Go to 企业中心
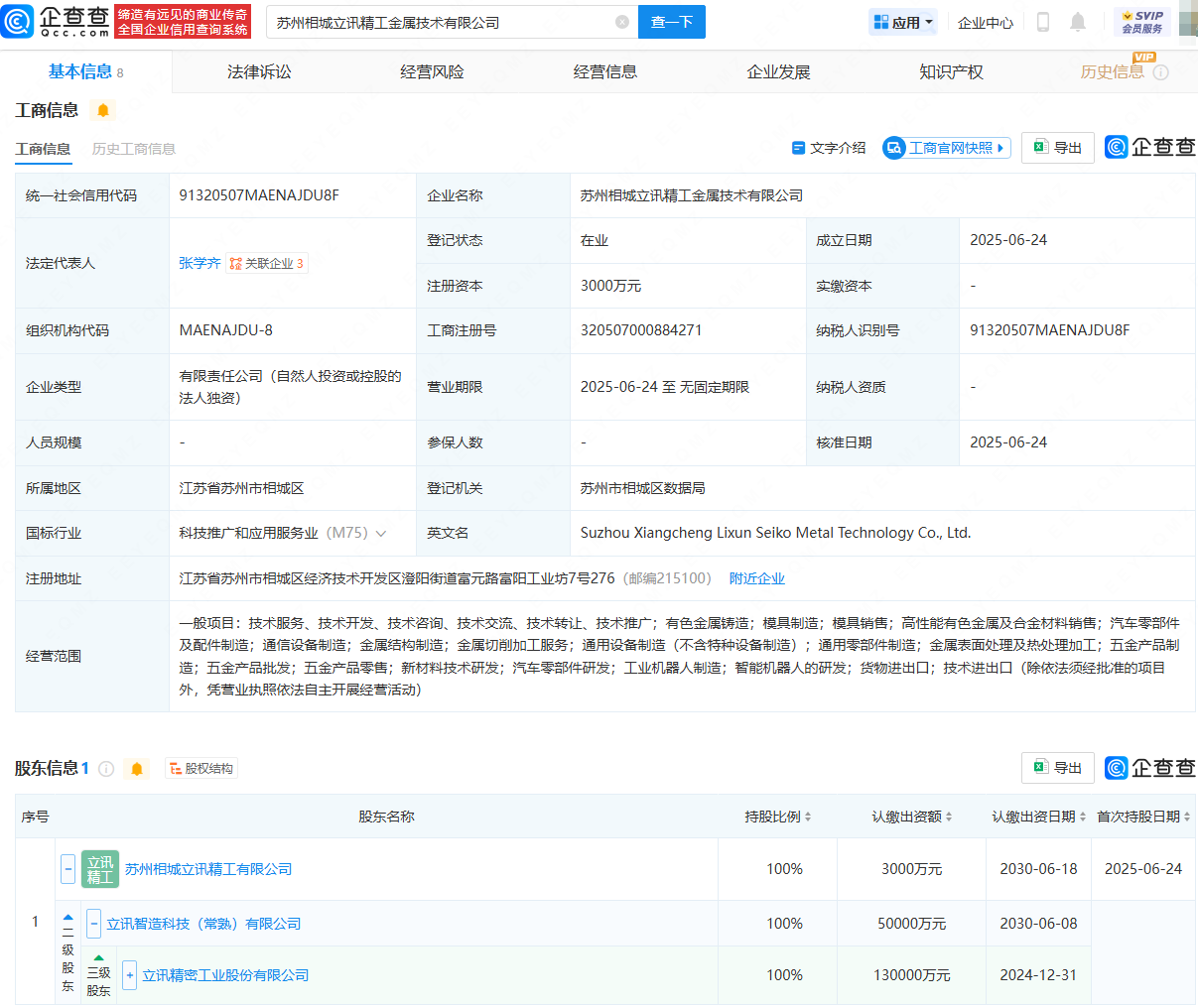Image resolution: width=1198 pixels, height=1008 pixels. [x=986, y=22]
